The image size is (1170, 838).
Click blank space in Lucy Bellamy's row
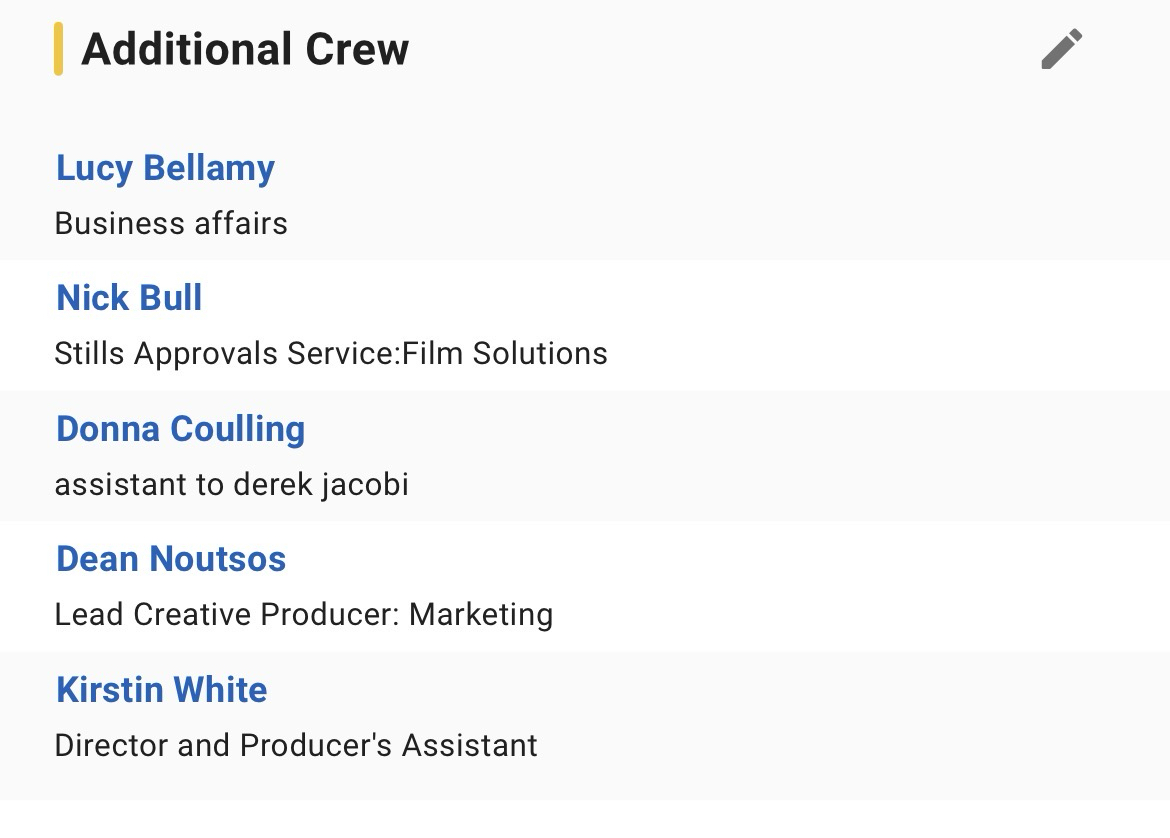(x=800, y=195)
